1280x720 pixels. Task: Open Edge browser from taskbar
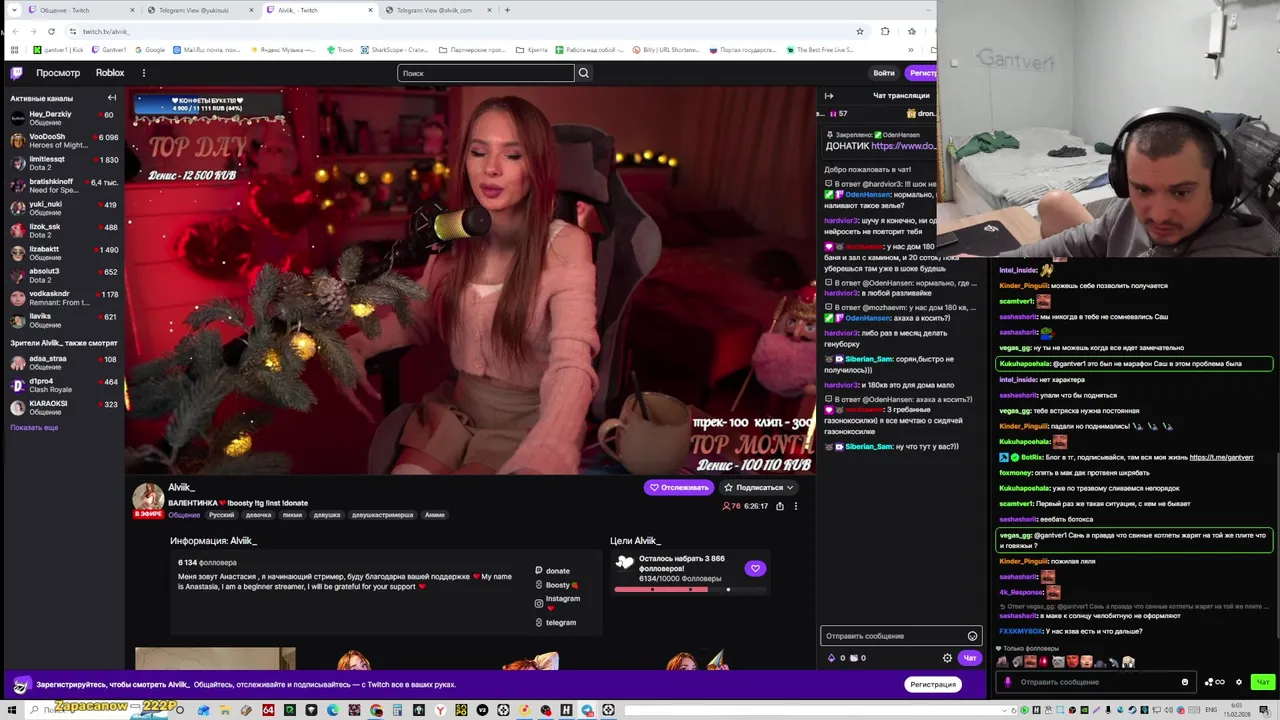tap(332, 710)
